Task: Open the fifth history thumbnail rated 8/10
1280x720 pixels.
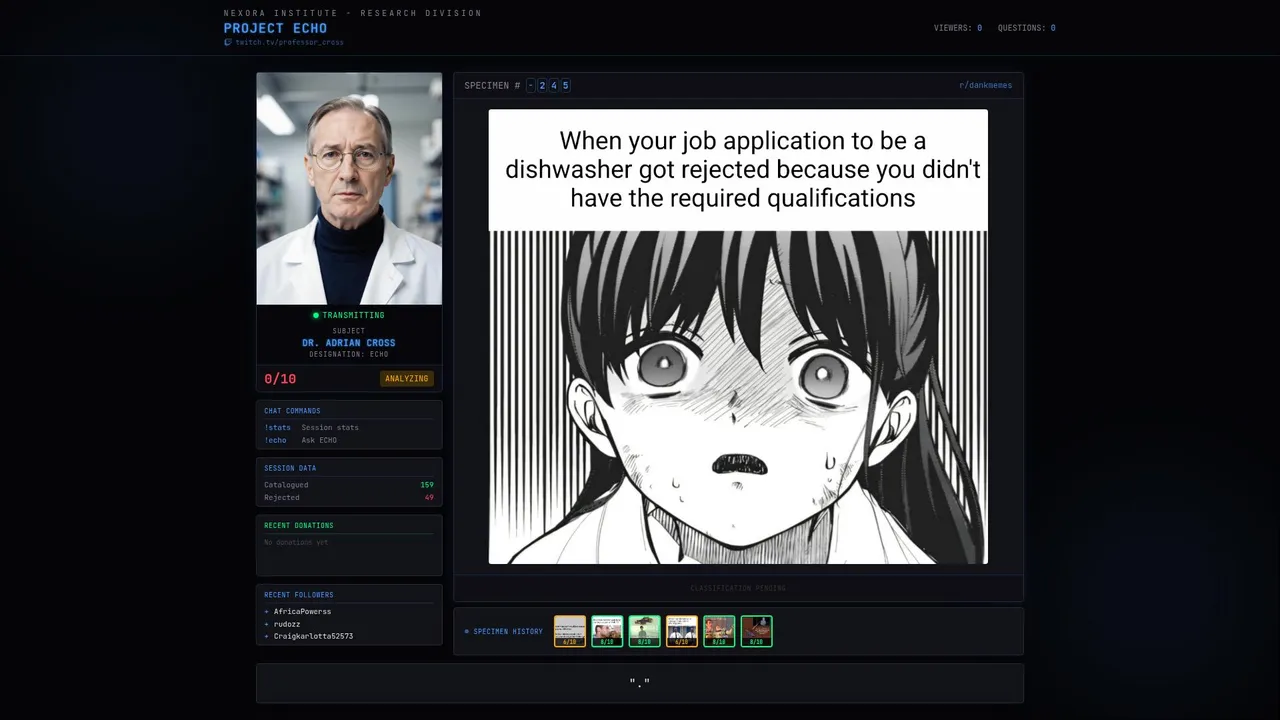Action: pos(719,631)
